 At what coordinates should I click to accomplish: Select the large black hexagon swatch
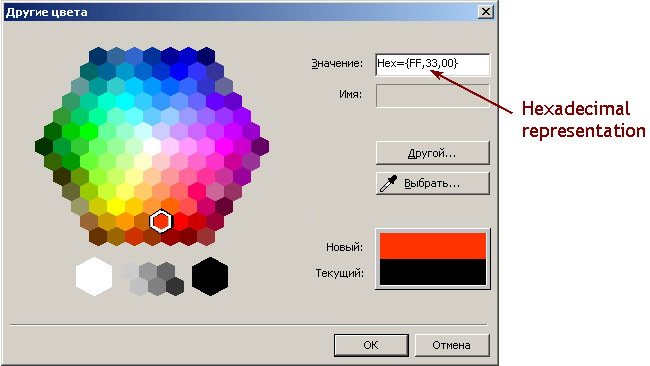coord(210,276)
